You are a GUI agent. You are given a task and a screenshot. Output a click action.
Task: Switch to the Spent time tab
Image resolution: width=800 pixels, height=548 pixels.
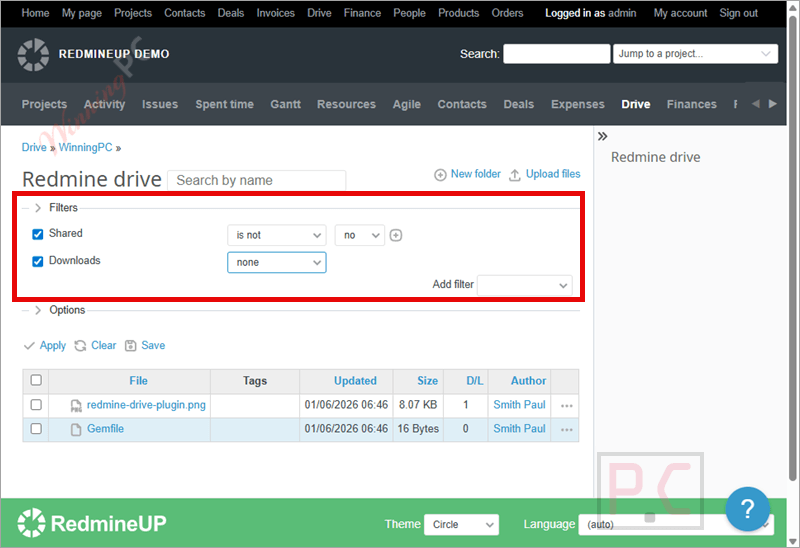click(x=224, y=104)
